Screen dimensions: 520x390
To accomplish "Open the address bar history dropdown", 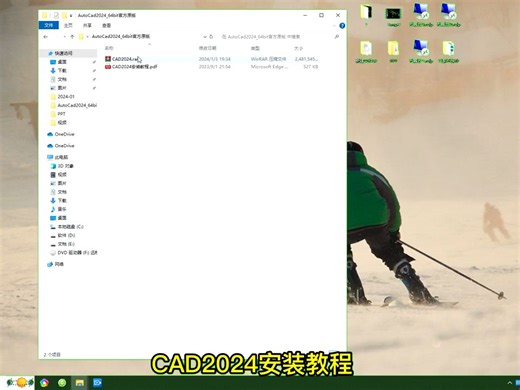I will [205, 37].
